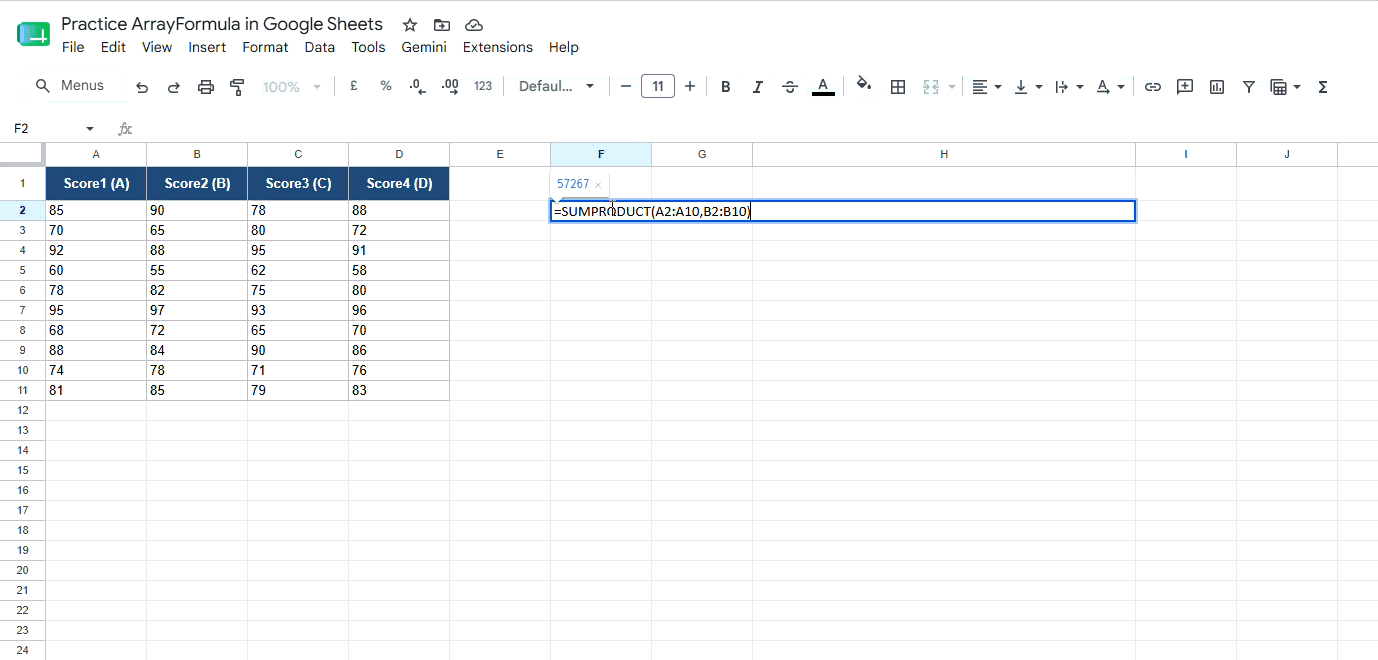Select row 11 header
The width and height of the screenshot is (1378, 660).
click(x=22, y=391)
